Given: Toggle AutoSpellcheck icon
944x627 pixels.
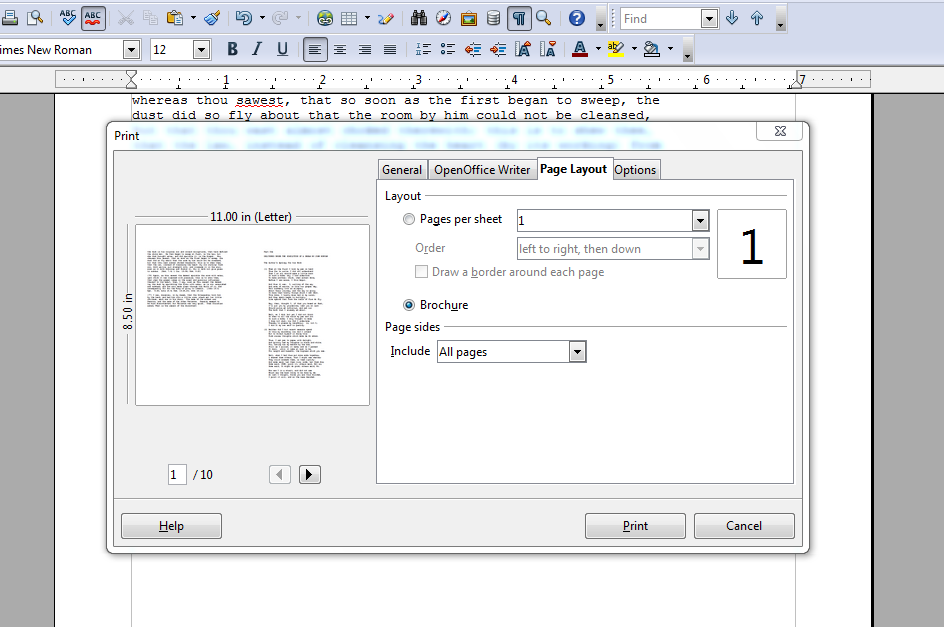Looking at the screenshot, I should pyautogui.click(x=93, y=18).
